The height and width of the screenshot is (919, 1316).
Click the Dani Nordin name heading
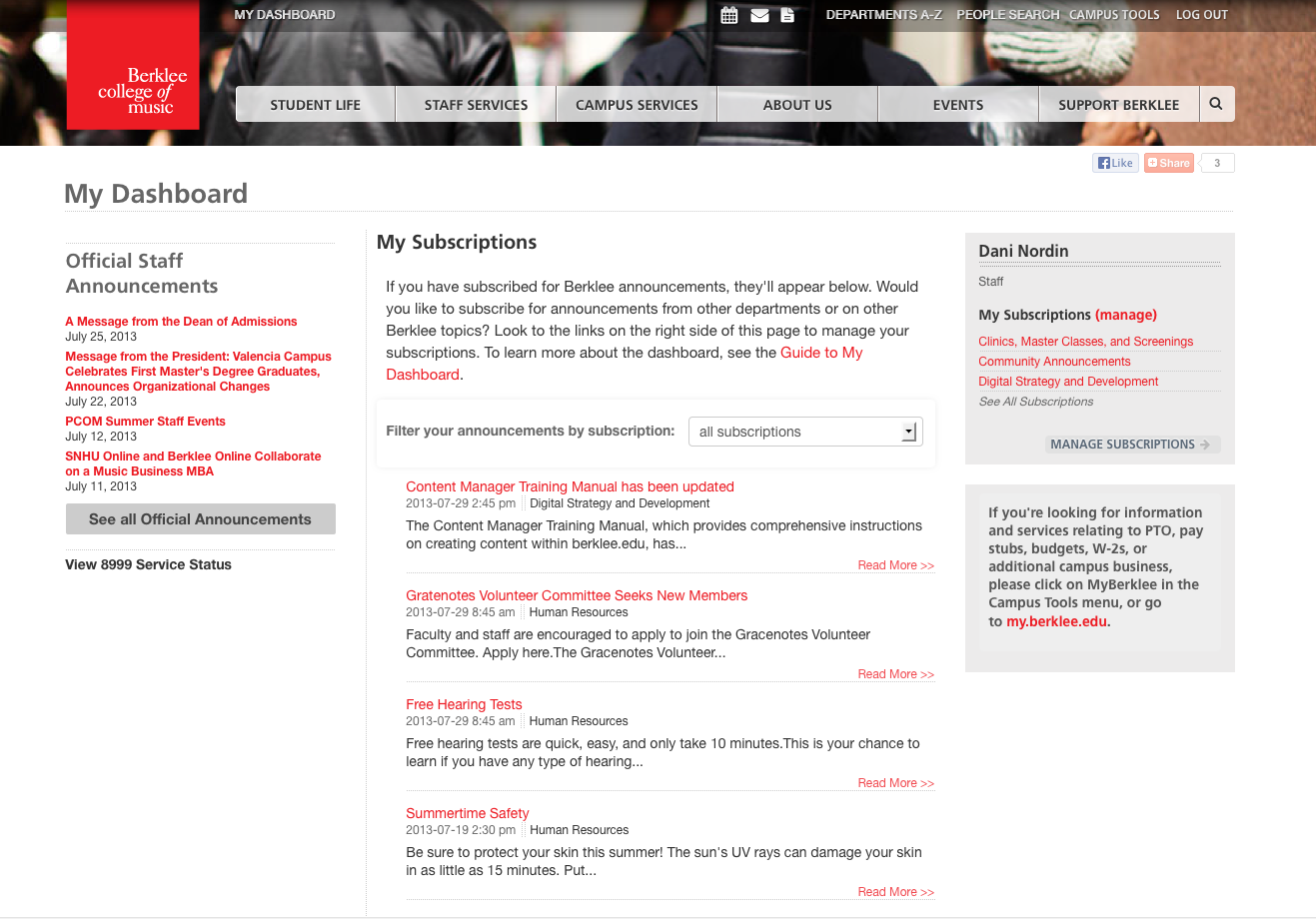[1023, 251]
